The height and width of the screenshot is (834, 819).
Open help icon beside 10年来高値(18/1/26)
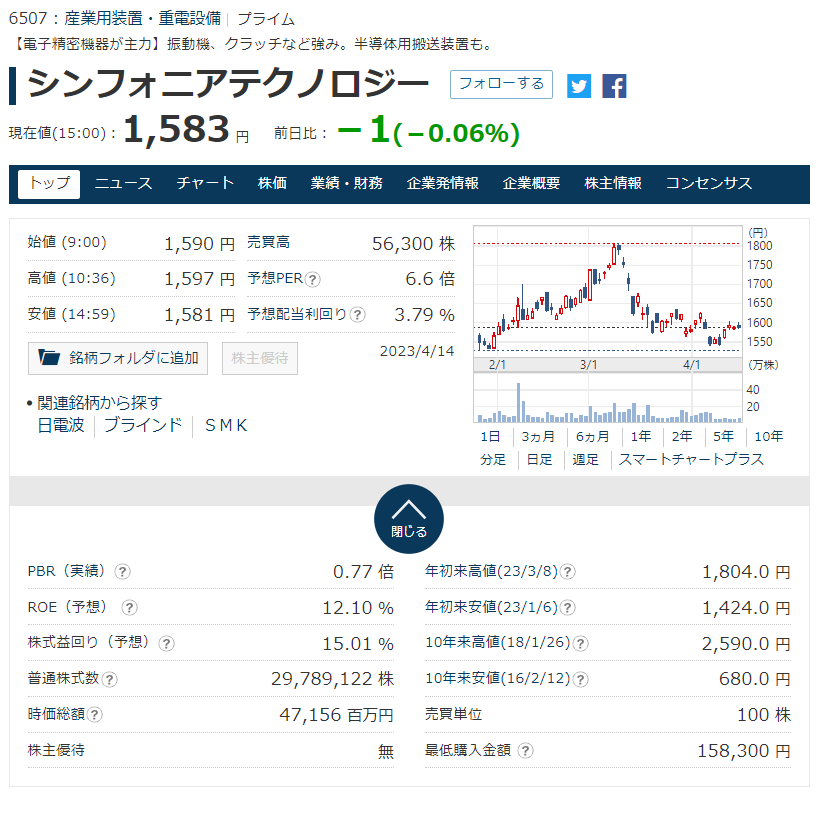tap(580, 644)
